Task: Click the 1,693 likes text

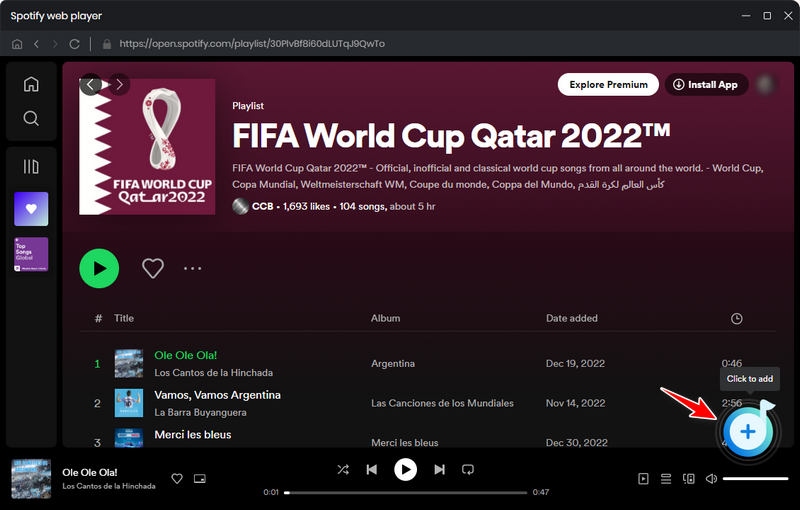Action: (x=306, y=207)
